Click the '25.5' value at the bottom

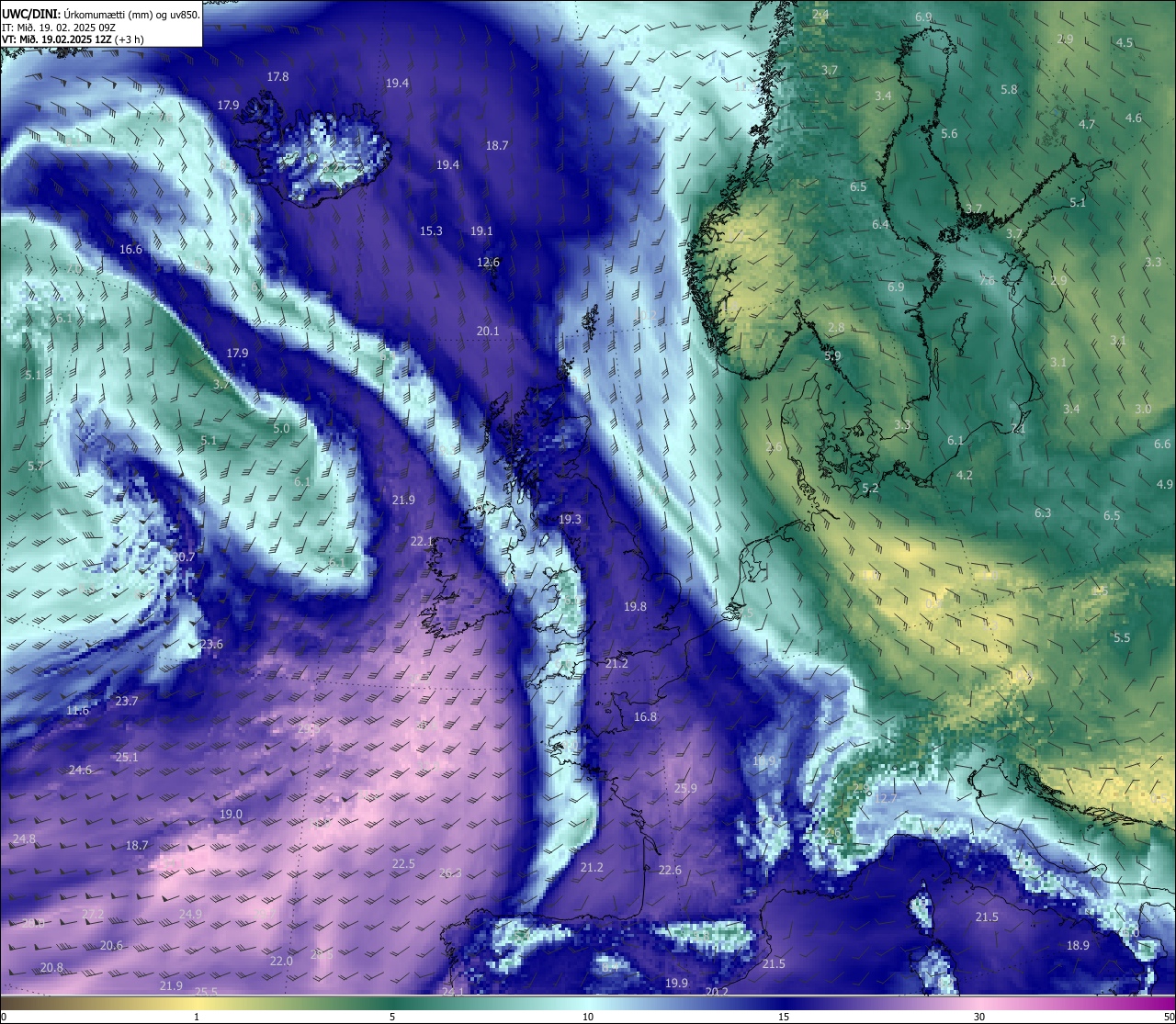(x=207, y=992)
